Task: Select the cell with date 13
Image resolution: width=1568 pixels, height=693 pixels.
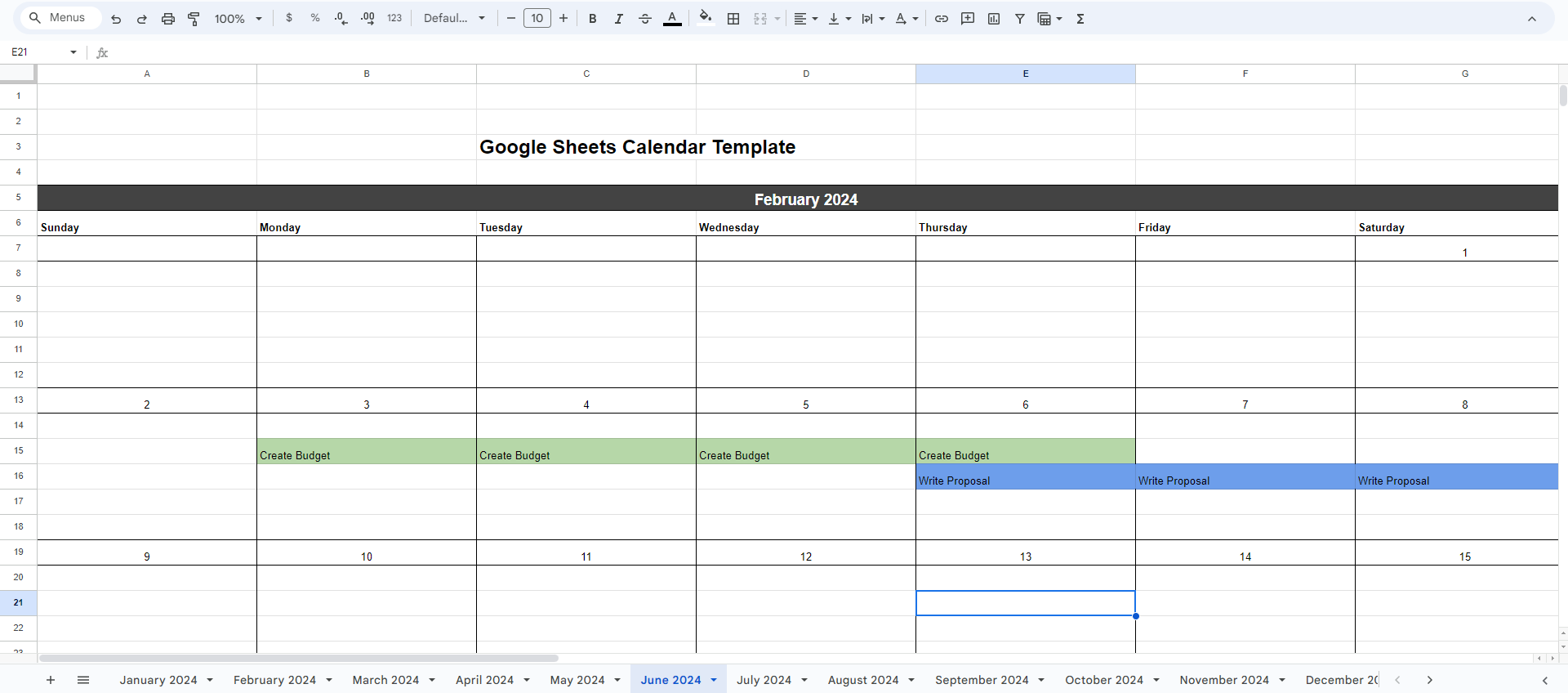Action: [x=1026, y=552]
